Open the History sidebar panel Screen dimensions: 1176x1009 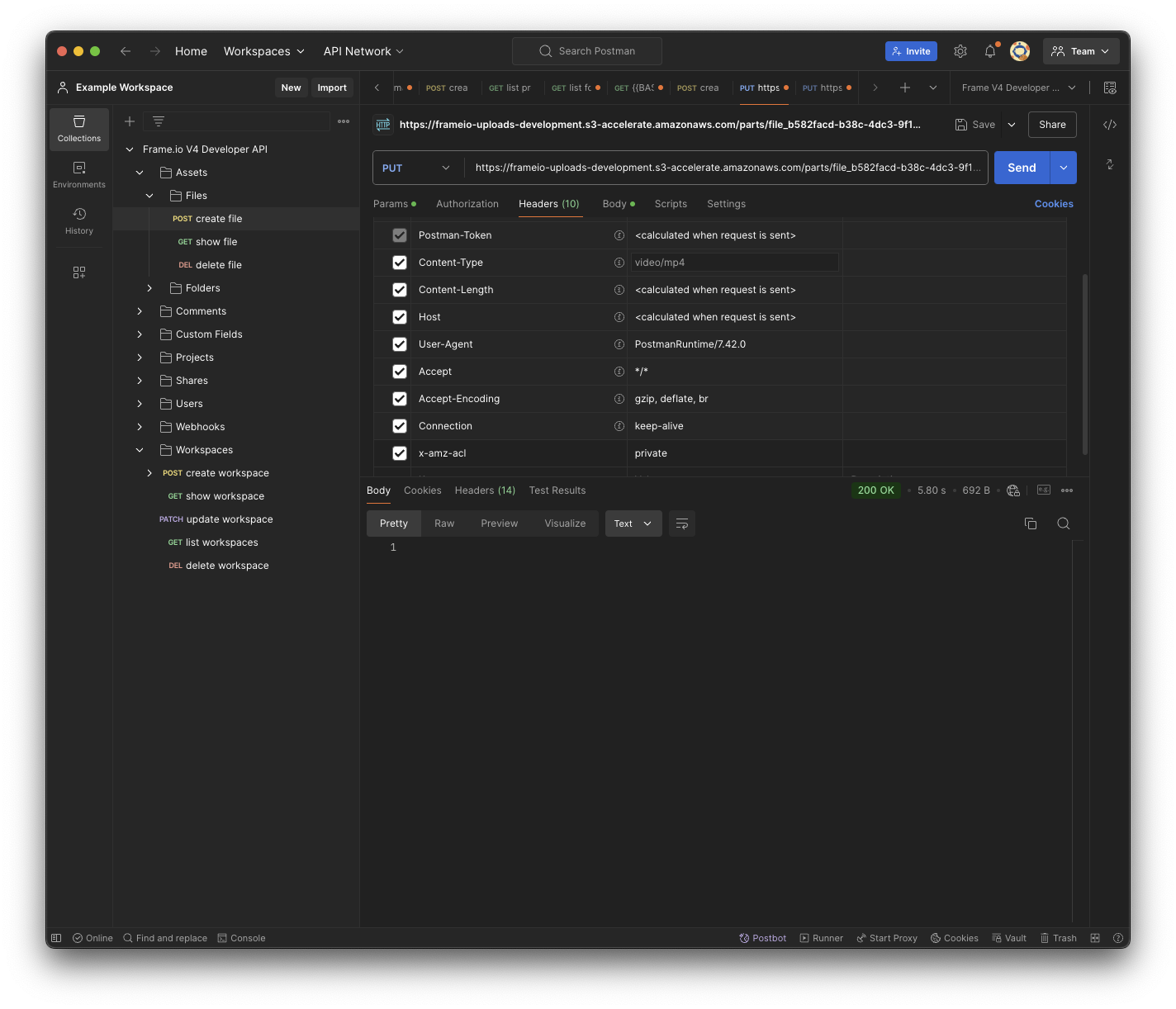pos(79,220)
